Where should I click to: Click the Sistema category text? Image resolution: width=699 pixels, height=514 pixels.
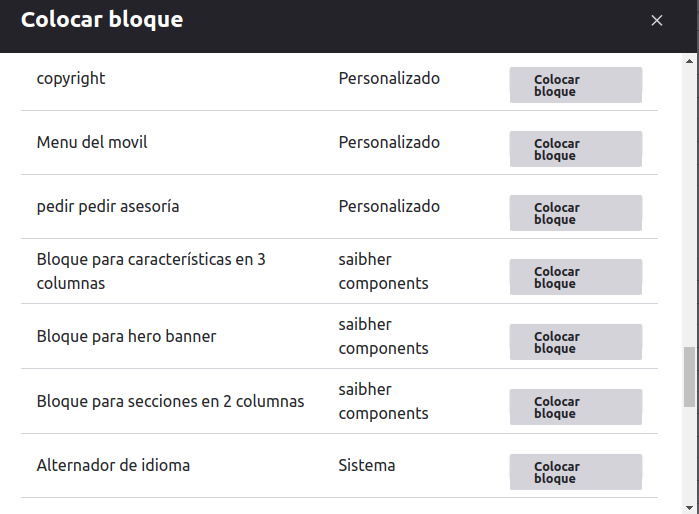367,465
